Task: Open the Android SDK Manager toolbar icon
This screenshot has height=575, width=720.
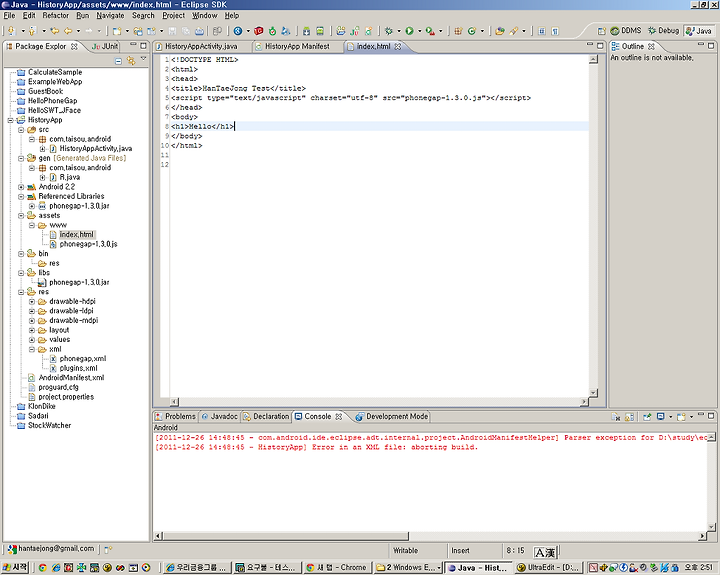Action: [x=306, y=31]
